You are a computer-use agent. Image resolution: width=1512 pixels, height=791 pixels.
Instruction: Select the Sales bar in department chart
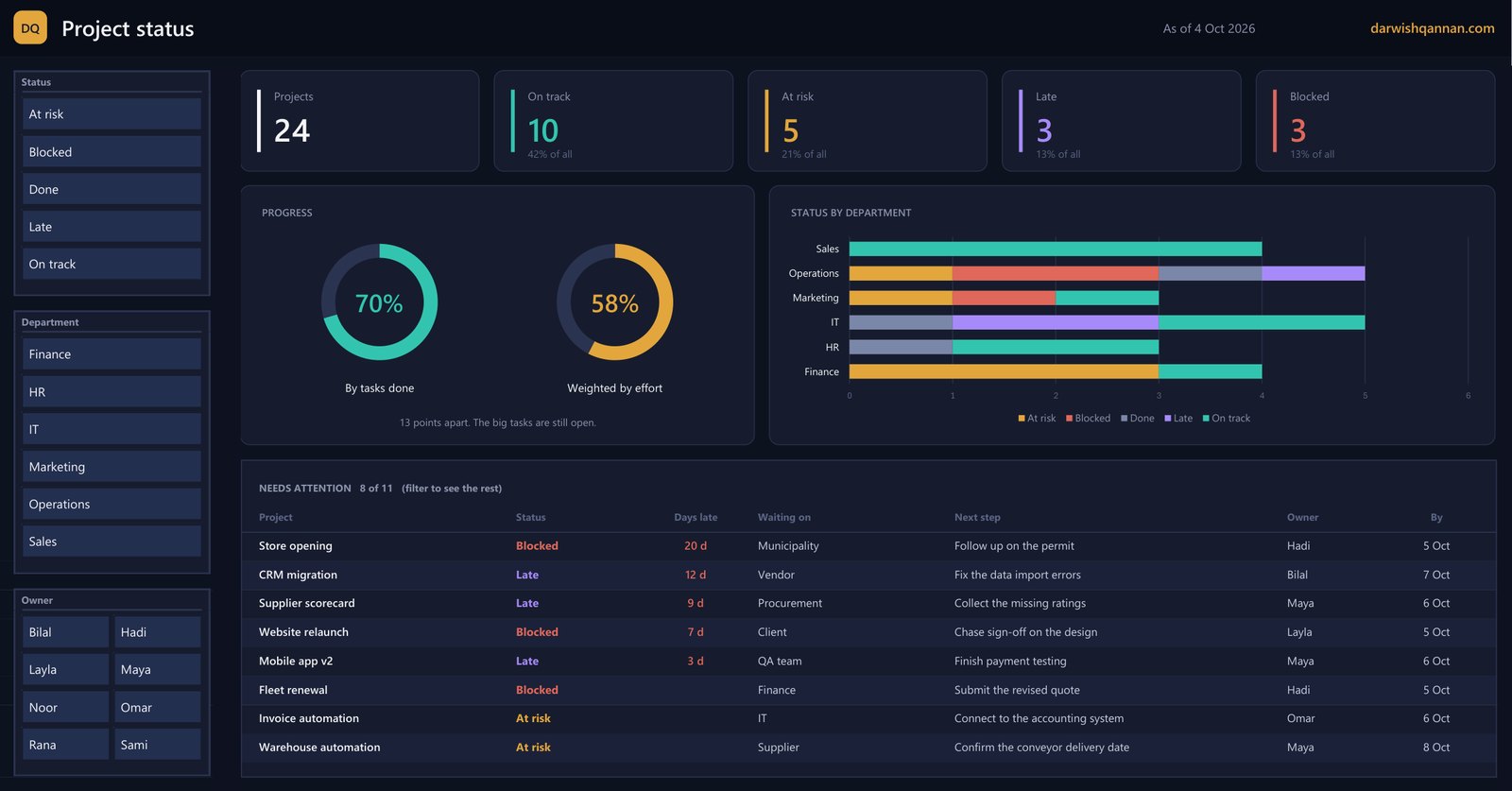point(1056,249)
